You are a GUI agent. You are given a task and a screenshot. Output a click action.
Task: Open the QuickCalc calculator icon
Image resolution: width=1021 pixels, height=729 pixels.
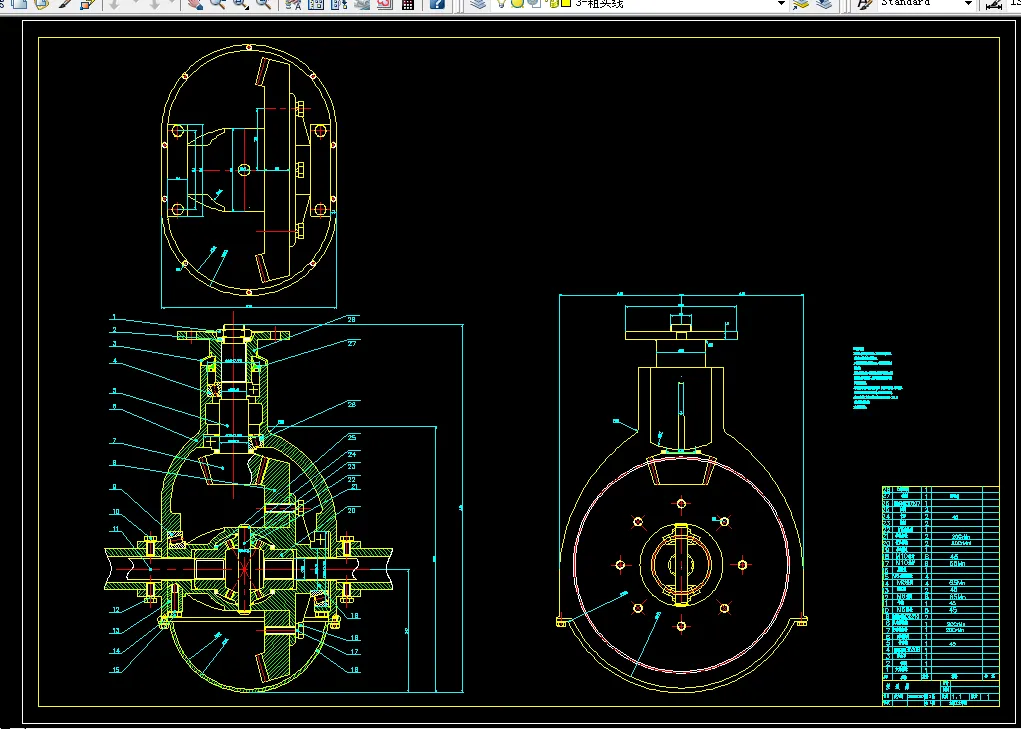(x=408, y=3)
